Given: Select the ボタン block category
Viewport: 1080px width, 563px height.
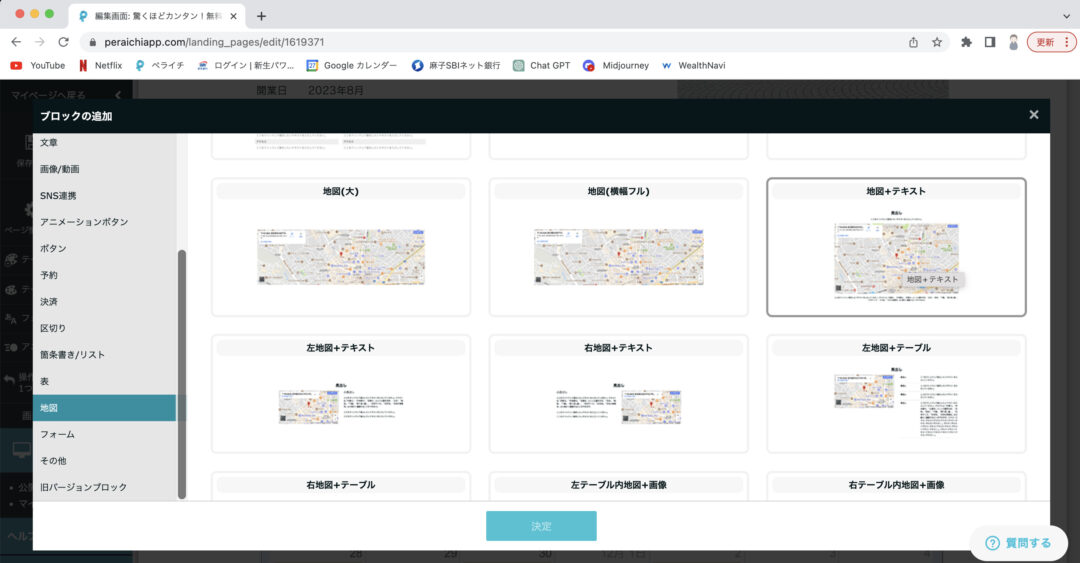Looking at the screenshot, I should tap(105, 248).
